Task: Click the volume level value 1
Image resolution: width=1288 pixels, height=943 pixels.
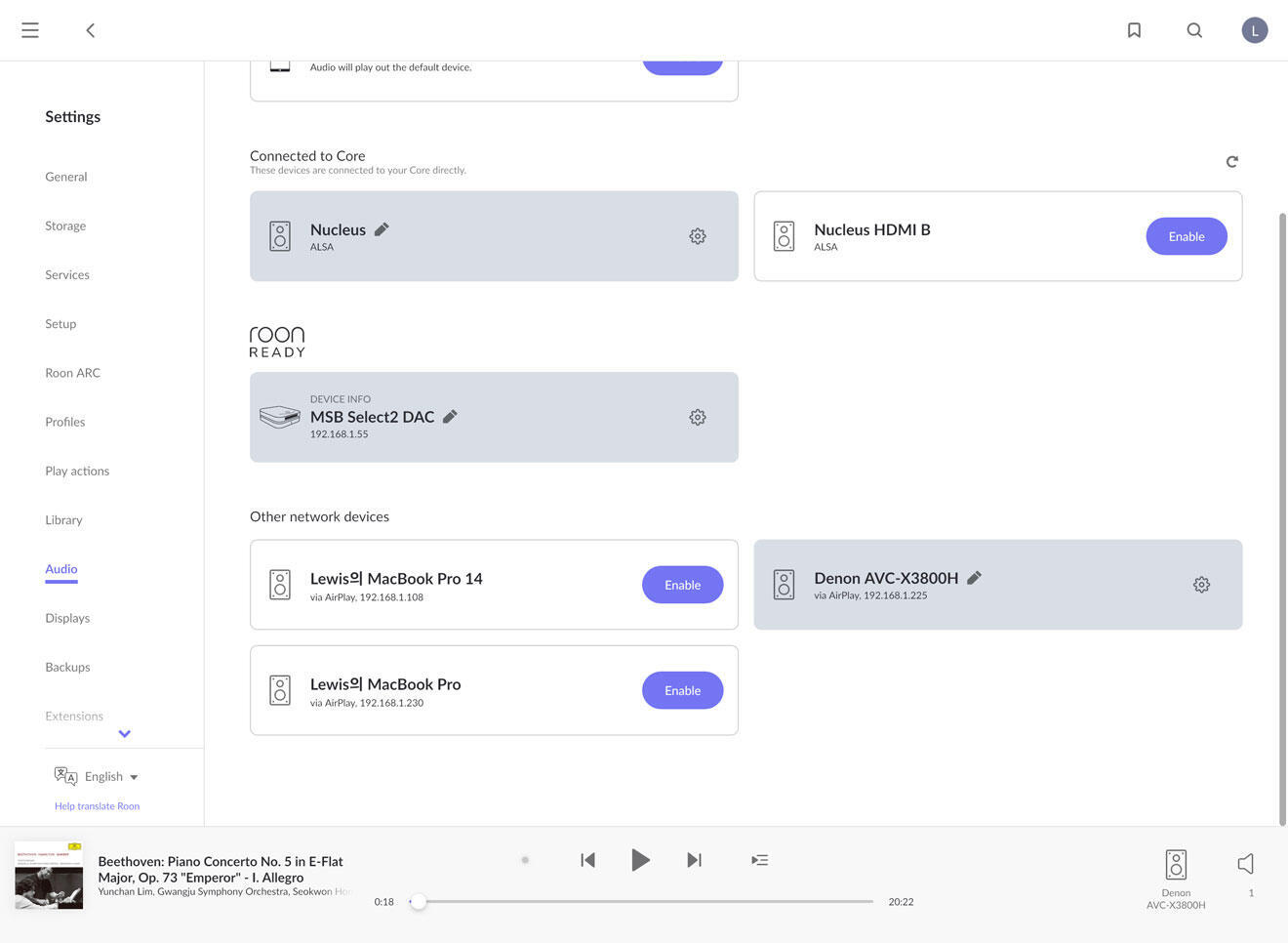Action: coord(1251,893)
